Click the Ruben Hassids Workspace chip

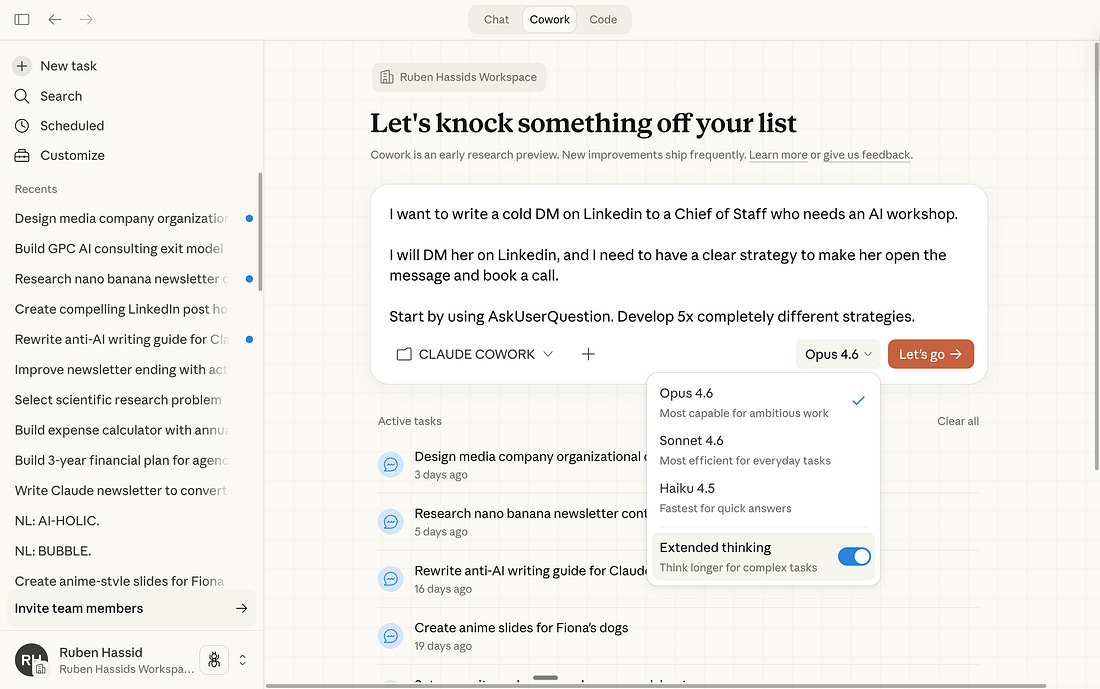(459, 77)
